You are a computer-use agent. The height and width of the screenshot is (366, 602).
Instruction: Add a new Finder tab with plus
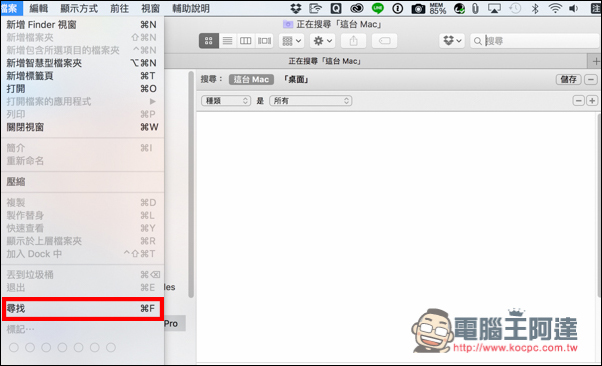[x=595, y=61]
